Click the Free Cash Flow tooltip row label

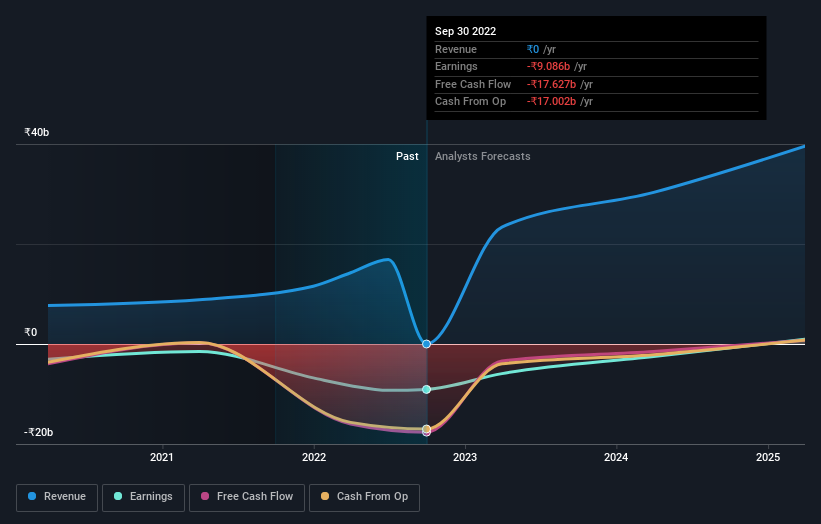click(x=473, y=84)
